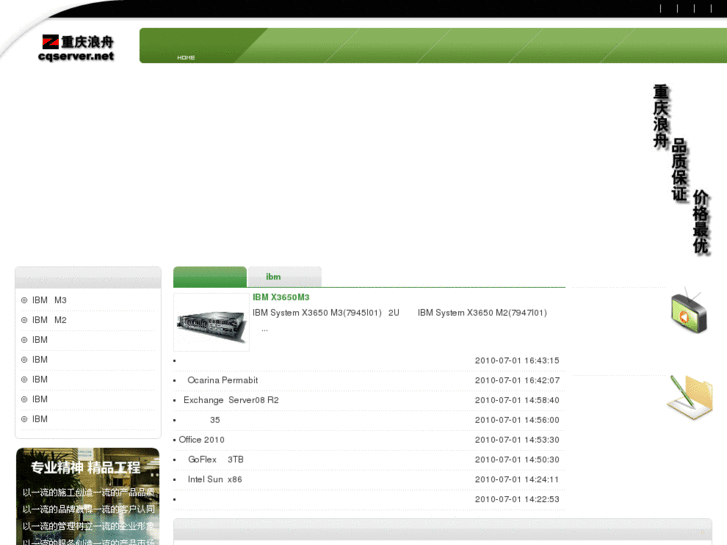Go to HOME in the green navigation bar
The width and height of the screenshot is (727, 545).
click(x=186, y=58)
